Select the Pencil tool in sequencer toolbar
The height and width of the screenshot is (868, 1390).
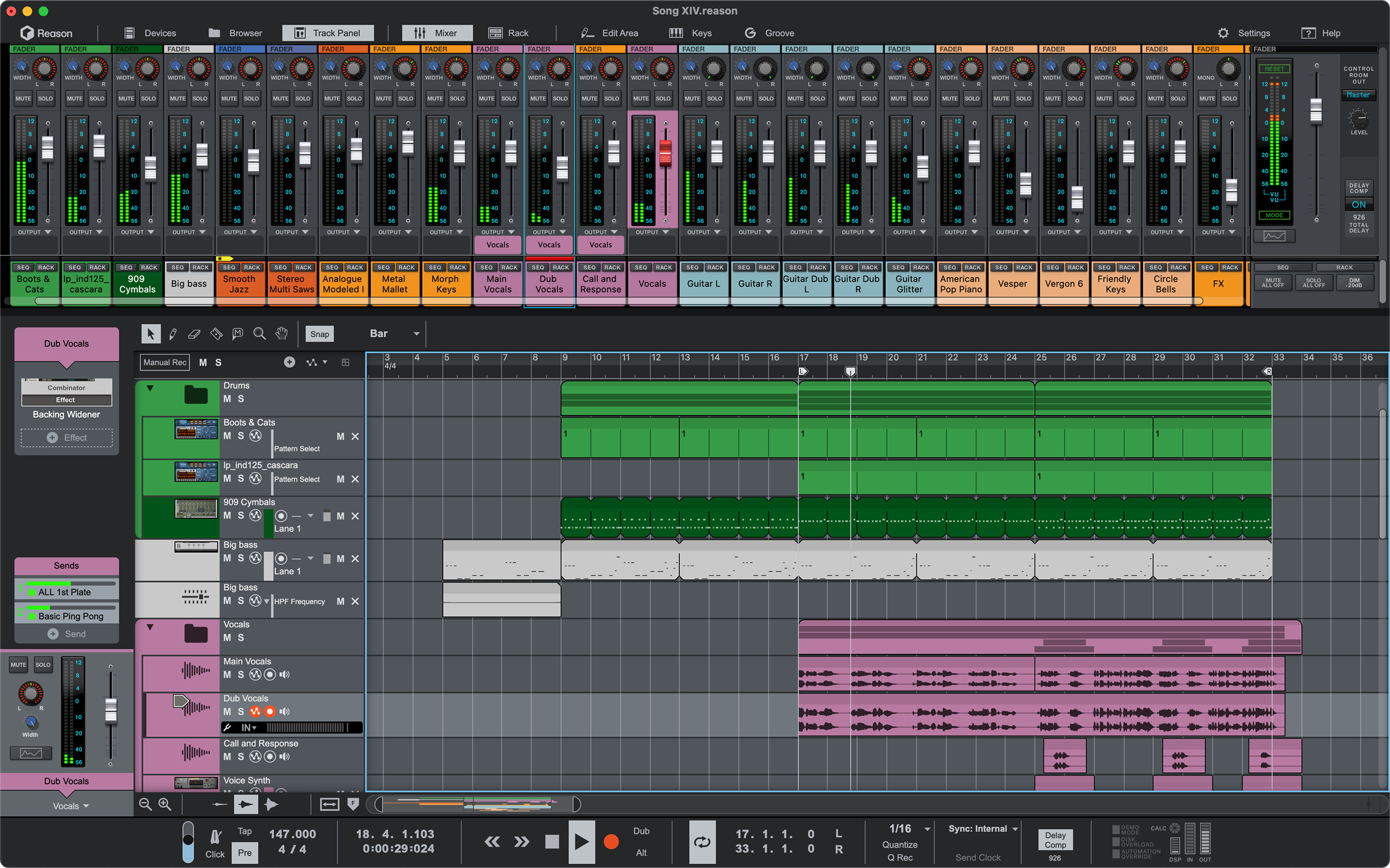click(173, 334)
